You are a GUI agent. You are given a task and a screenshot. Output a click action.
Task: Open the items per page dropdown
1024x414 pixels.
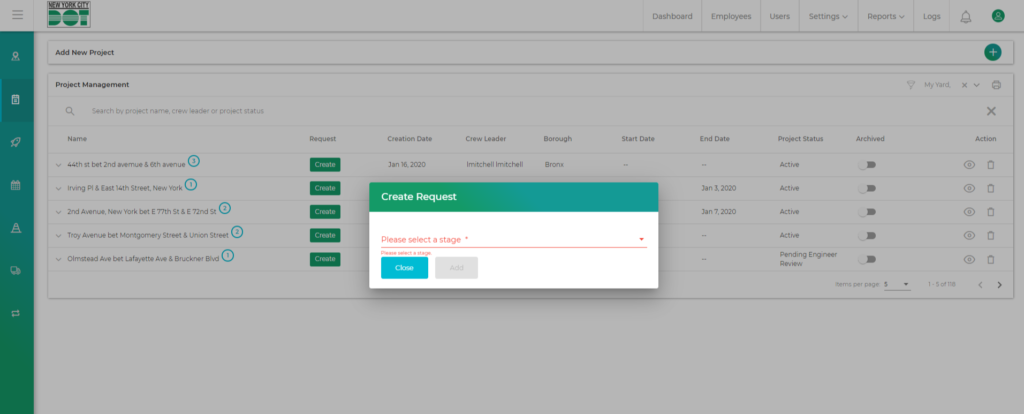897,285
